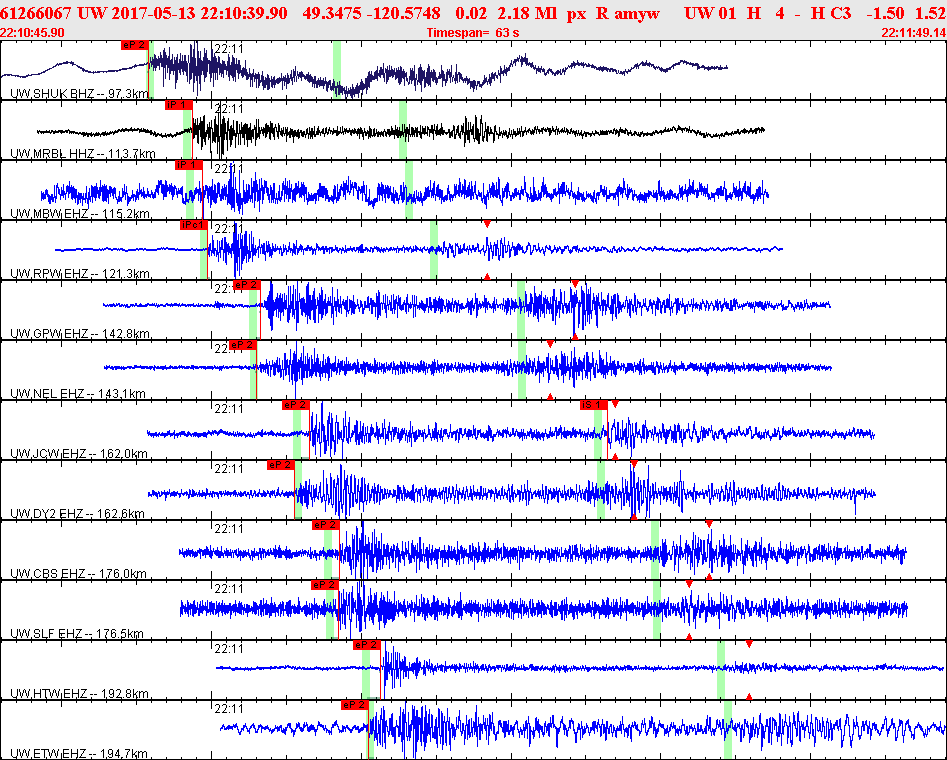
Task: Select the upper red triangle on HTW trace
Action: (x=749, y=644)
